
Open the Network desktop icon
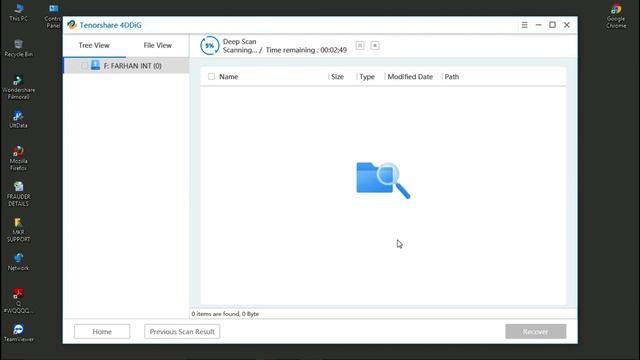point(18,262)
